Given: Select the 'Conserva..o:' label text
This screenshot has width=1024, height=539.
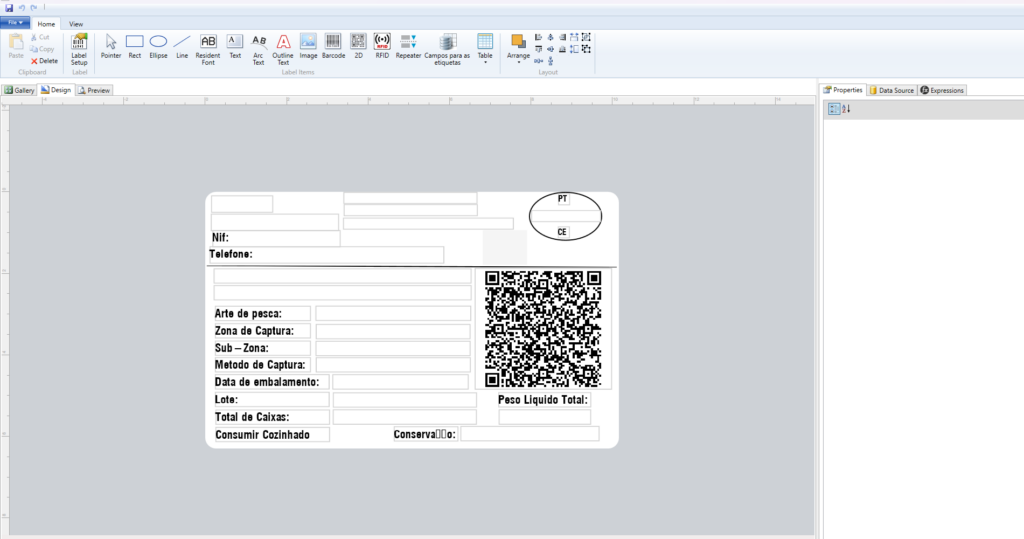Looking at the screenshot, I should pyautogui.click(x=425, y=434).
